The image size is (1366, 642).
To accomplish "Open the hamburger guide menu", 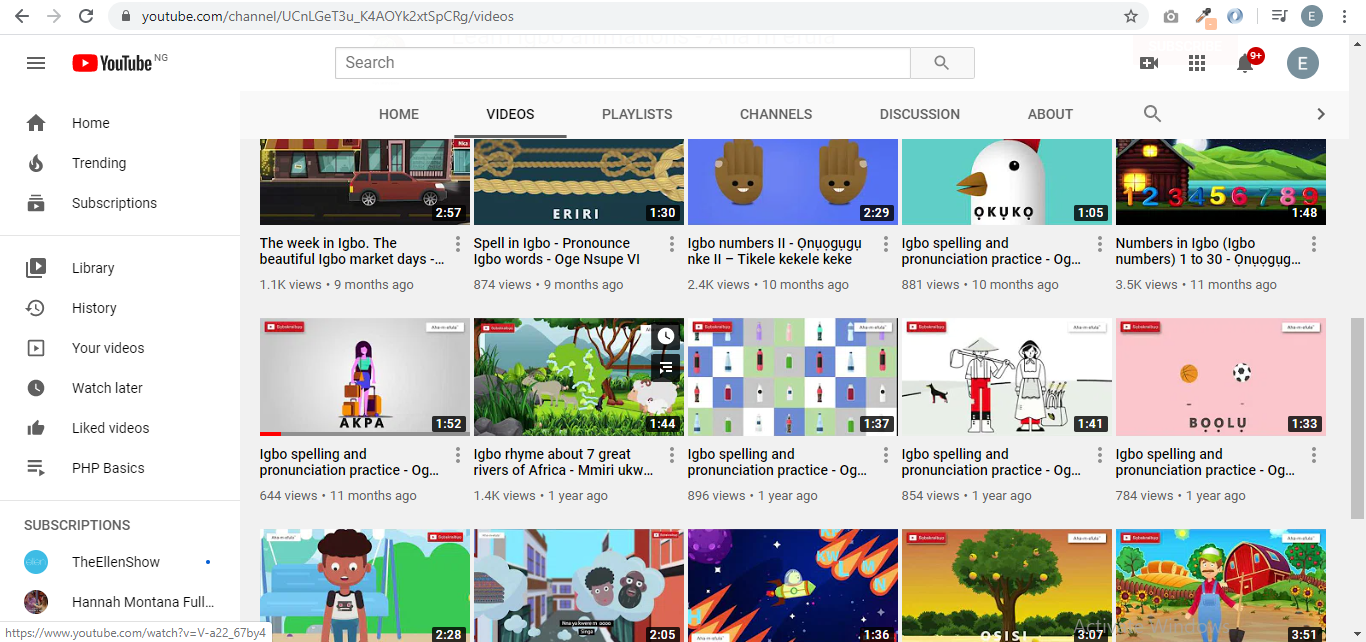I will coord(36,63).
